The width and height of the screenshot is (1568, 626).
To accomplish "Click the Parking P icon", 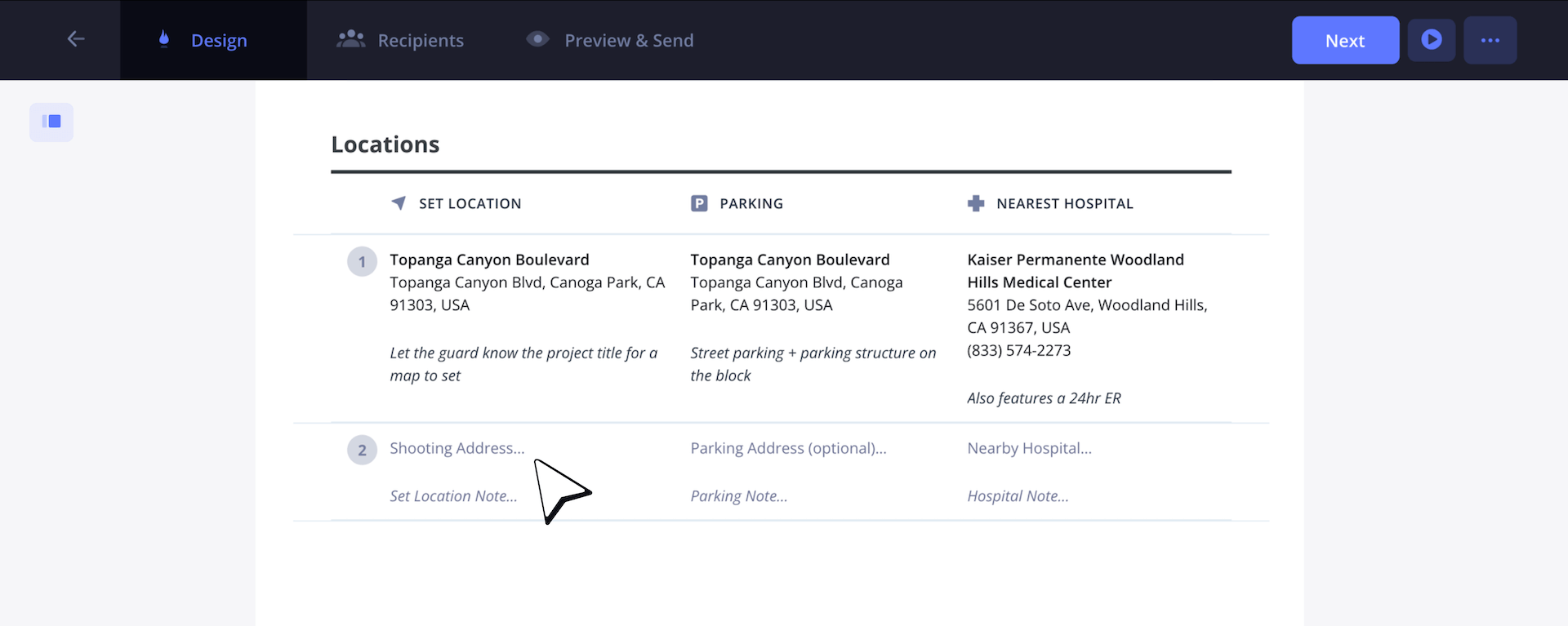I will pyautogui.click(x=699, y=203).
